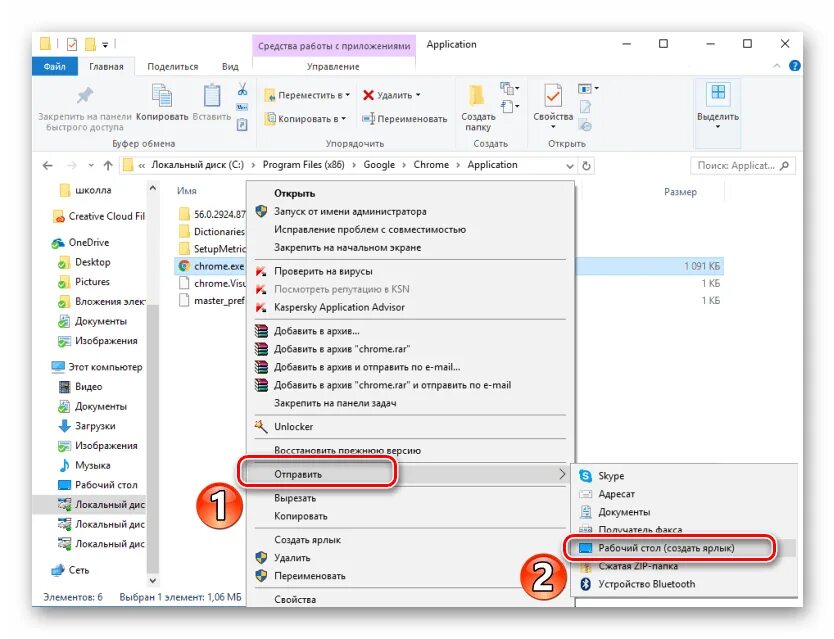
Task: Click Program Files (x86) breadcrumb
Action: click(304, 165)
